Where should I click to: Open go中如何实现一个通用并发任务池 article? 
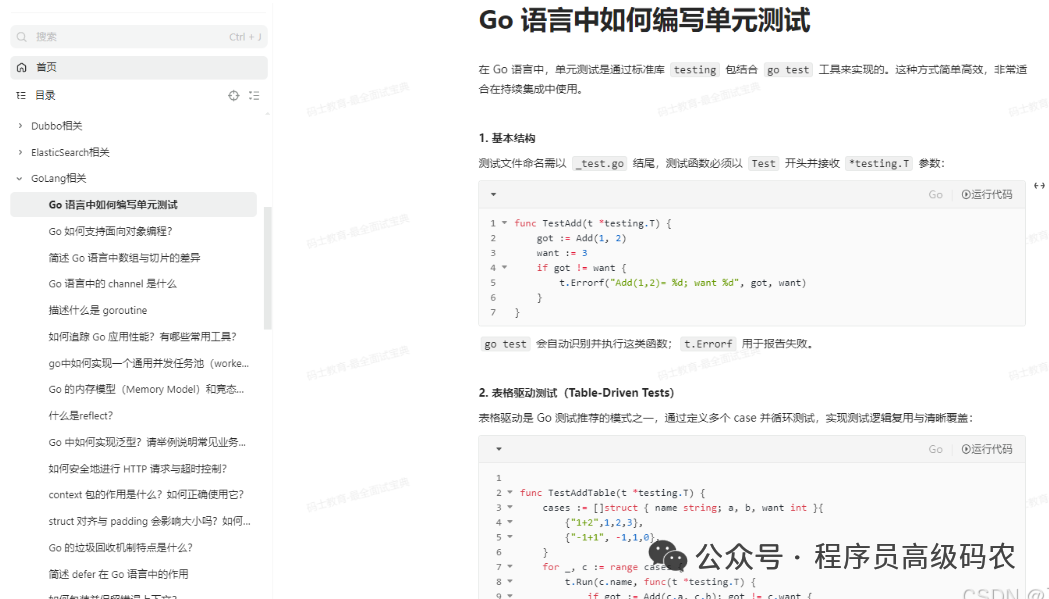click(149, 363)
